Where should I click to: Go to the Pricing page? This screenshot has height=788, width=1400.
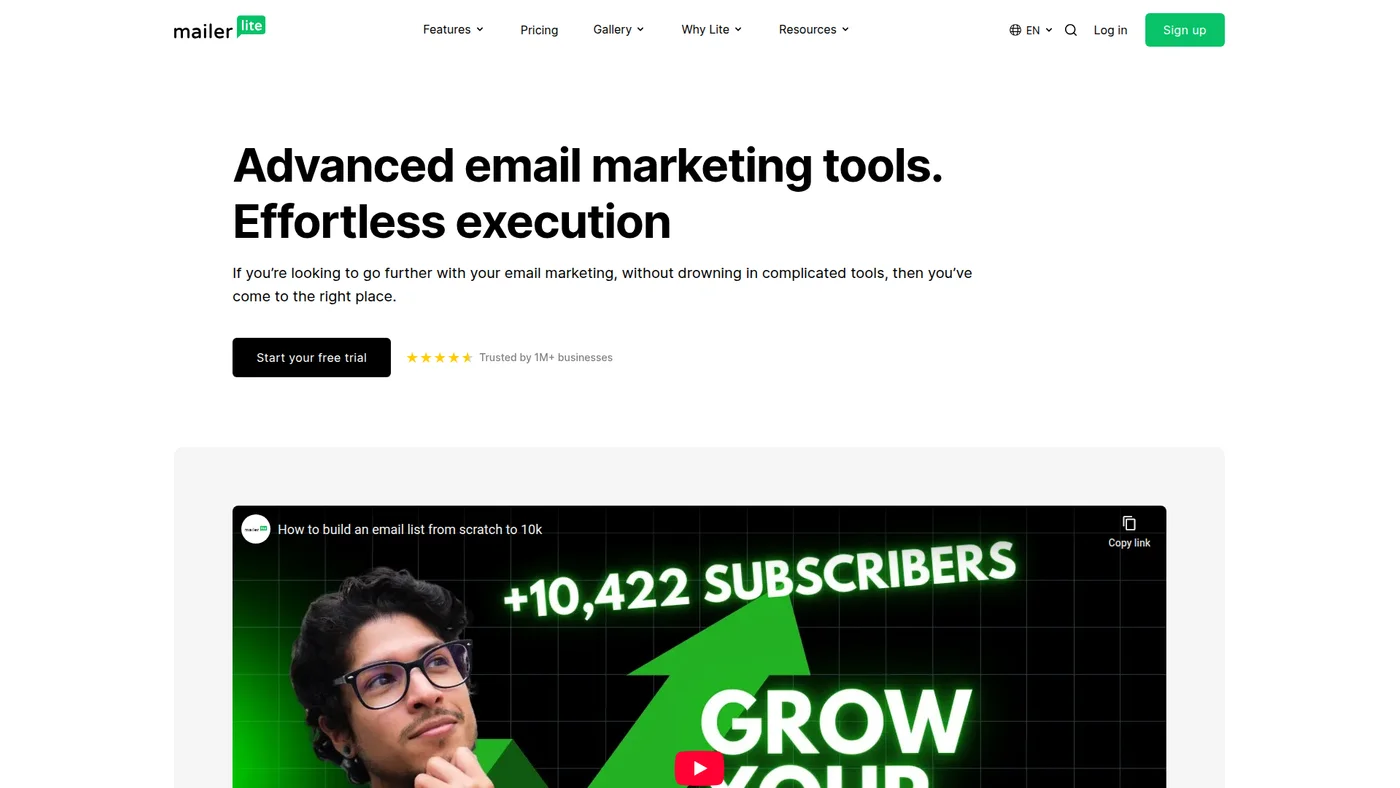click(x=539, y=30)
